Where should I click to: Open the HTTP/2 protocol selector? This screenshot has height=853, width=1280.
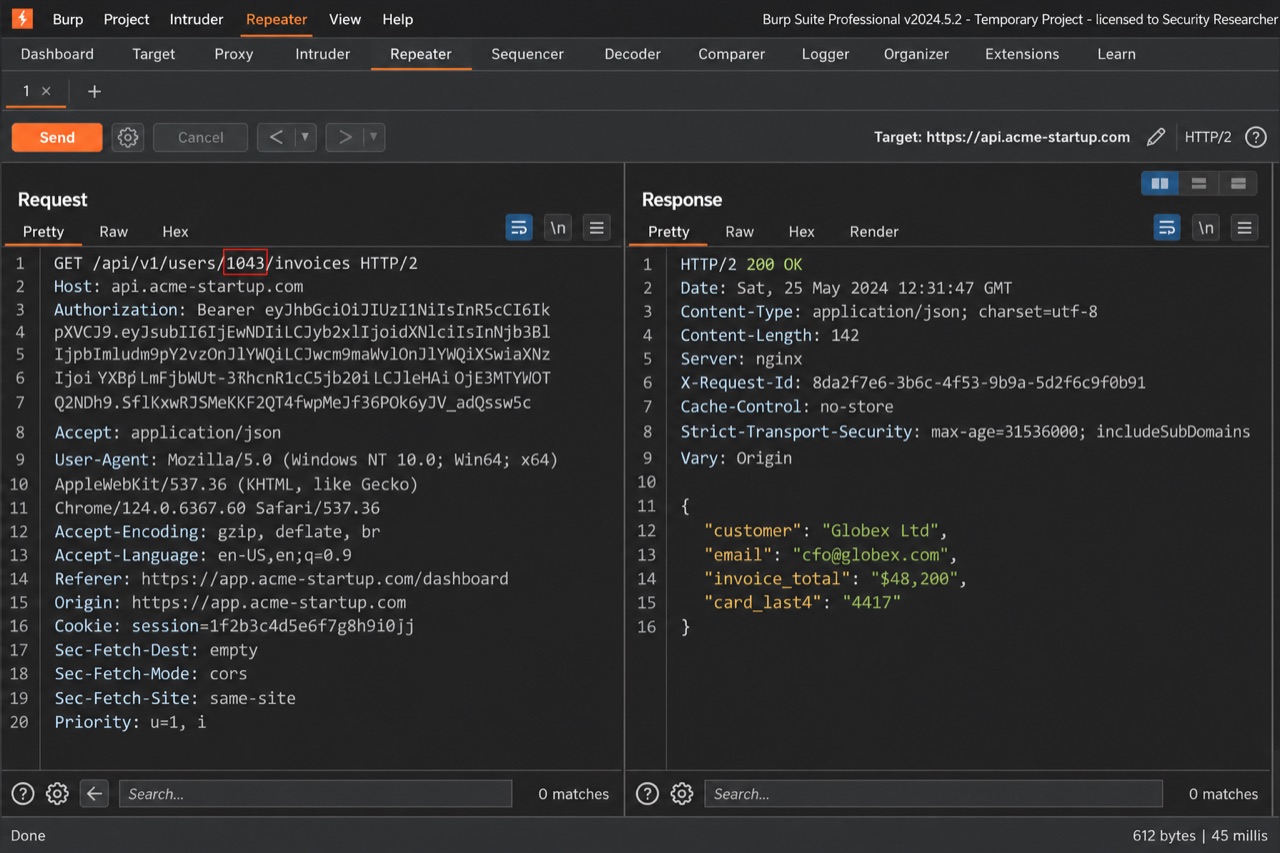1208,137
